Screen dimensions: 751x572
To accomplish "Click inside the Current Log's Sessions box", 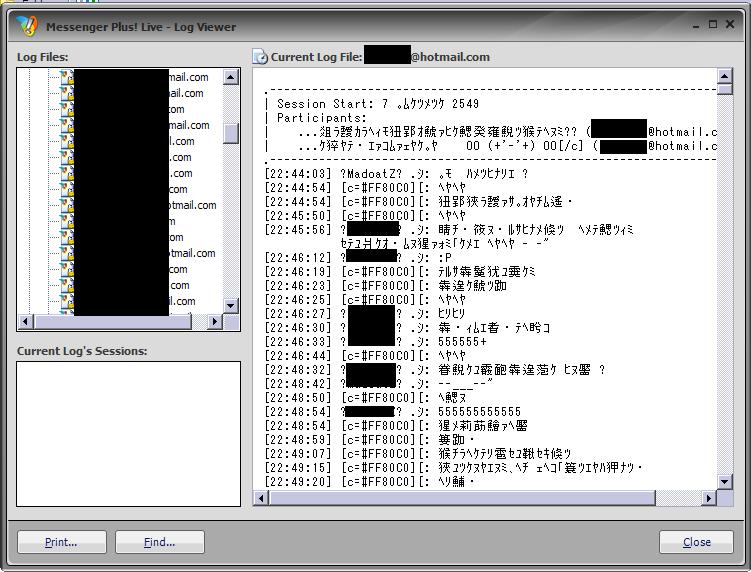I will tap(128, 433).
